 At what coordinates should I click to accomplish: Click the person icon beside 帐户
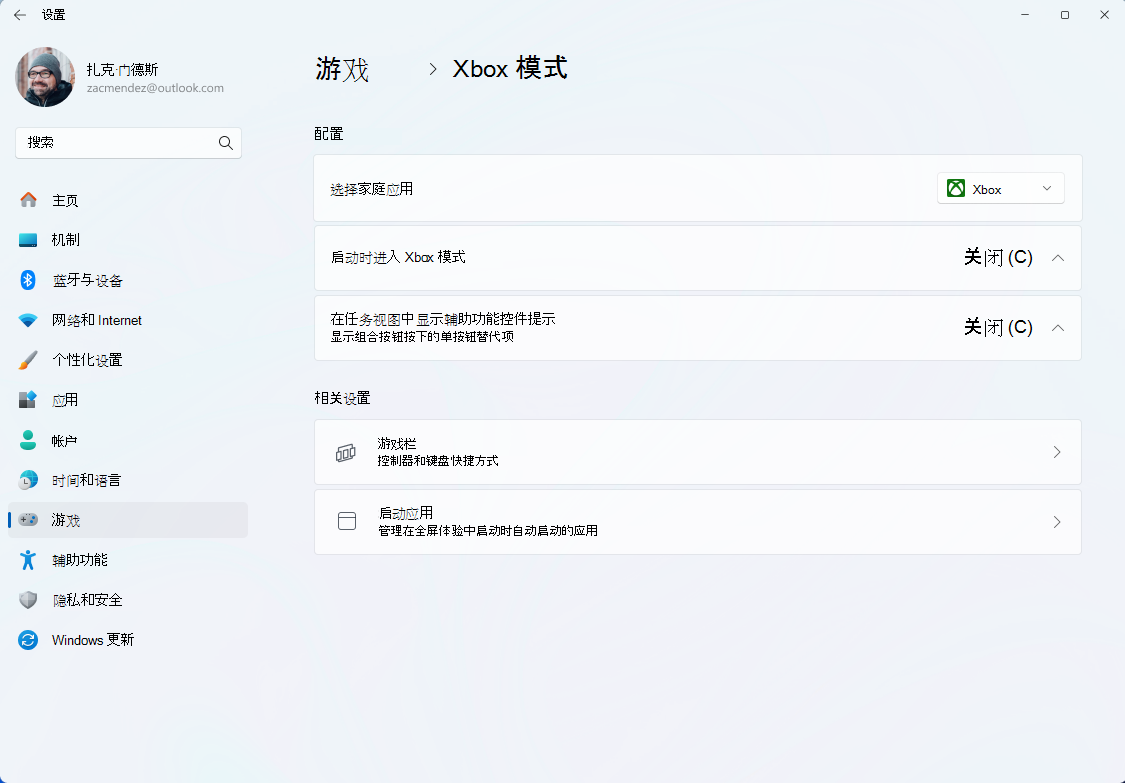(28, 440)
